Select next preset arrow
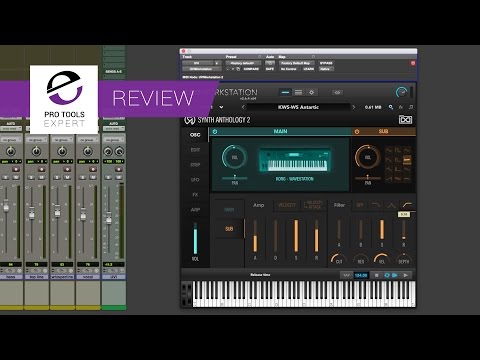Screen dimensions: 480x360 tap(353, 107)
